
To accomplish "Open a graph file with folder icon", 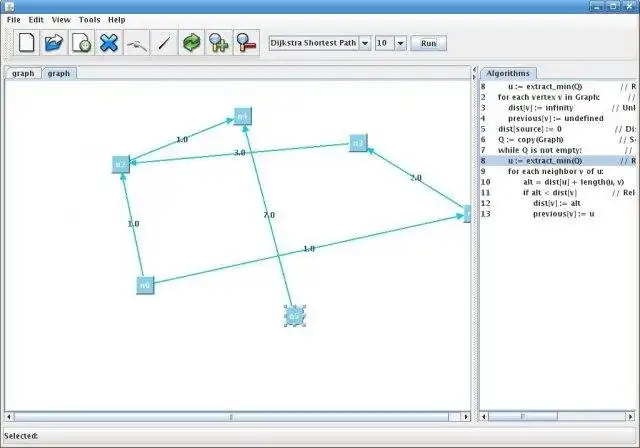I will (54, 43).
